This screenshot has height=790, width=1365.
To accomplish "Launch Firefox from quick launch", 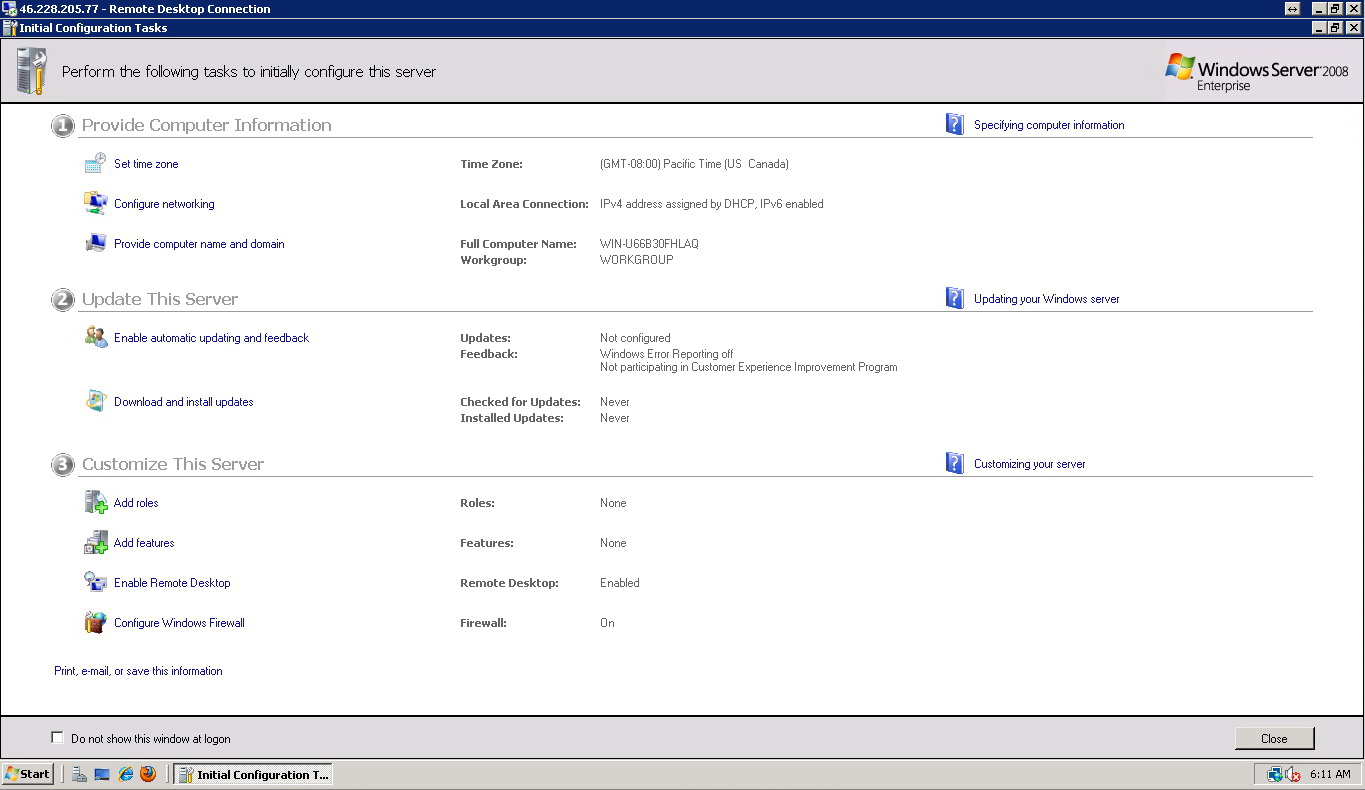I will [148, 774].
